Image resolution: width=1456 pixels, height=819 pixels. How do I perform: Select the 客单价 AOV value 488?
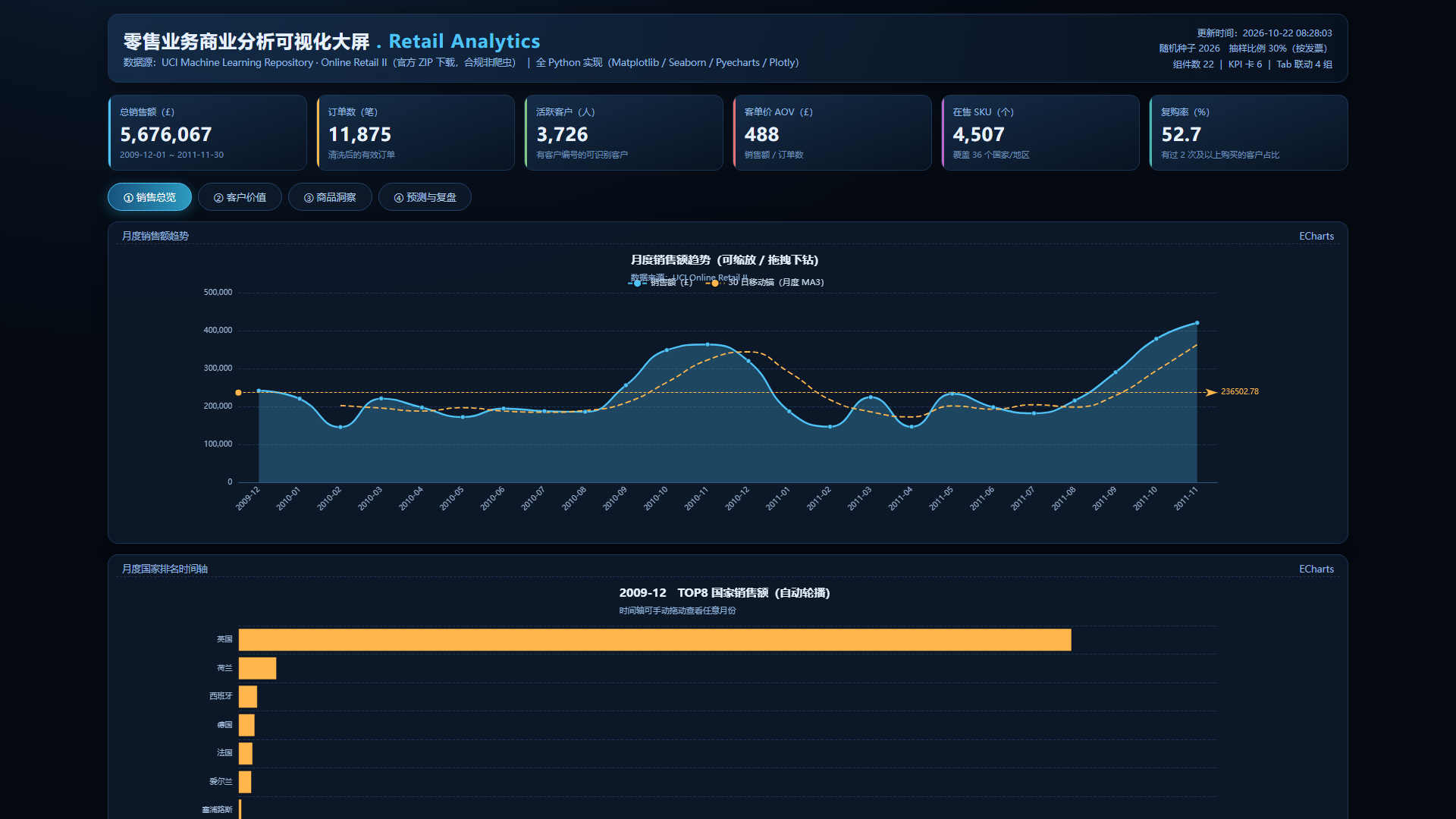click(x=761, y=135)
